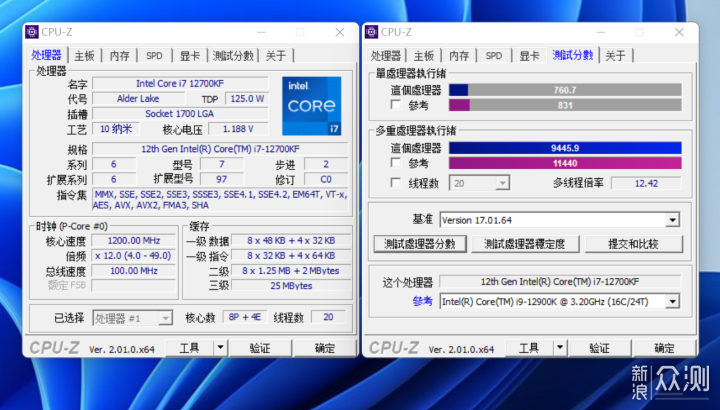The height and width of the screenshot is (410, 720).
Task: Click the CPU-Z app icon in left window title bar
Action: click(x=32, y=32)
